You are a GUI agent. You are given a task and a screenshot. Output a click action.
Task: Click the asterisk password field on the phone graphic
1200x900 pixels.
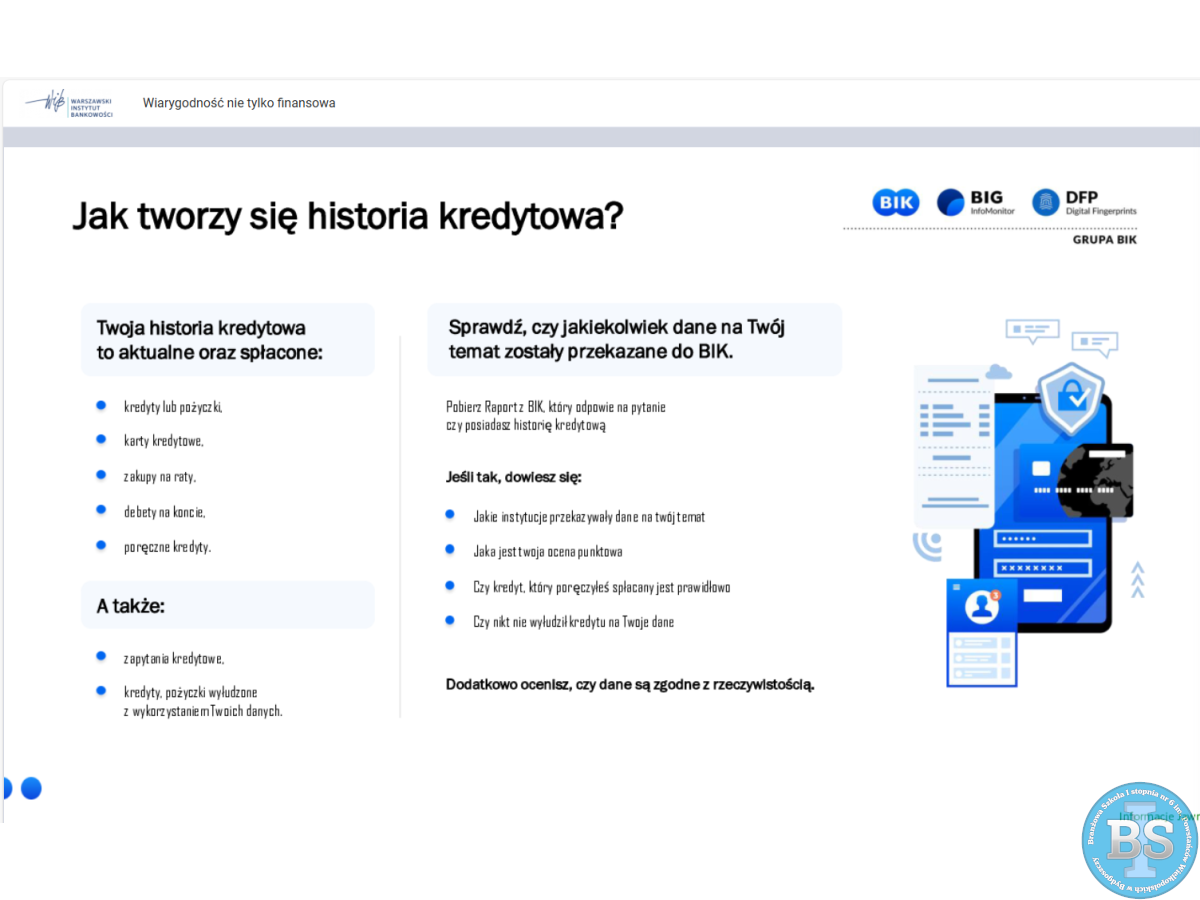1038,568
